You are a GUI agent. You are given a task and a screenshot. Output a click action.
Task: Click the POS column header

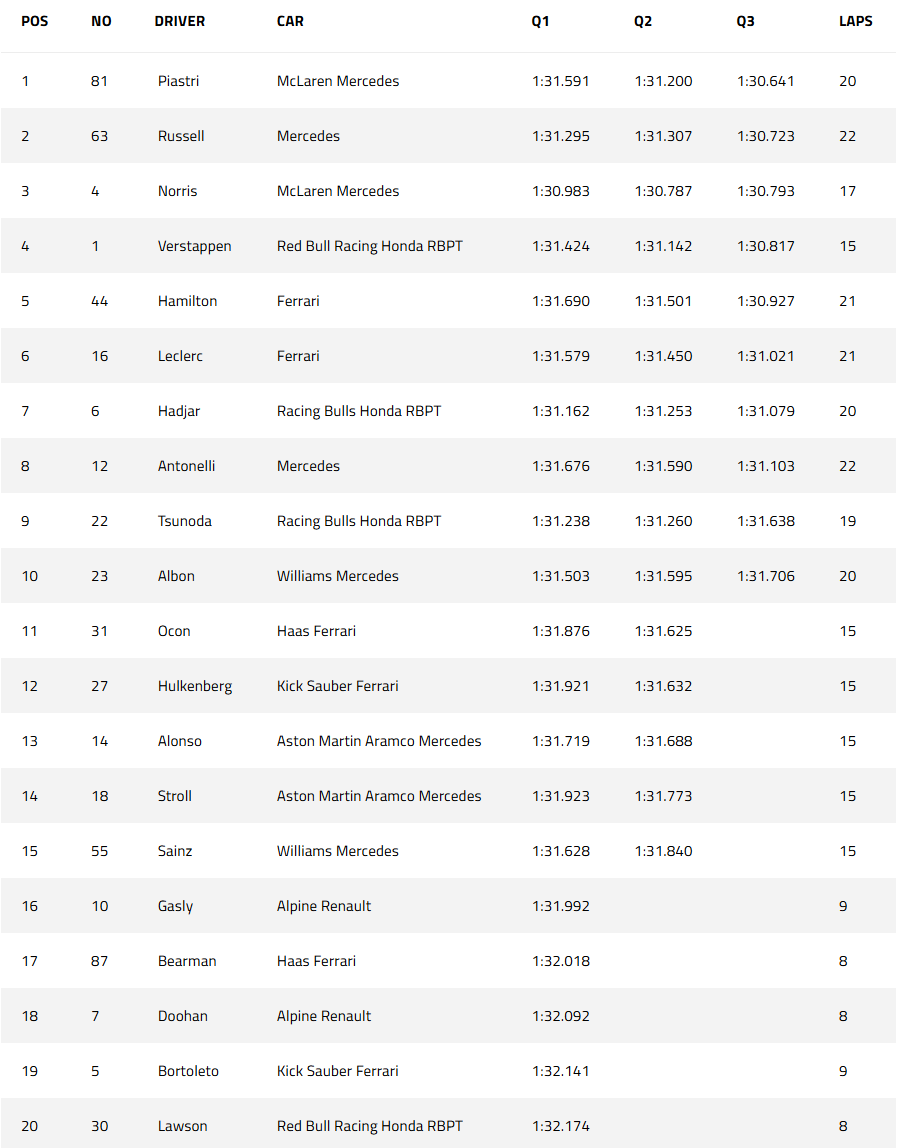point(34,21)
